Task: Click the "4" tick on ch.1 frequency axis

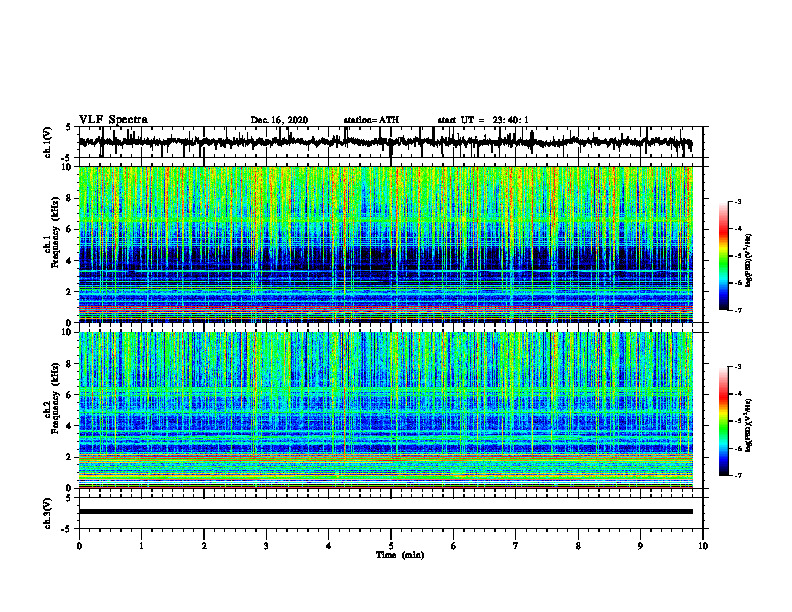Action: point(70,261)
